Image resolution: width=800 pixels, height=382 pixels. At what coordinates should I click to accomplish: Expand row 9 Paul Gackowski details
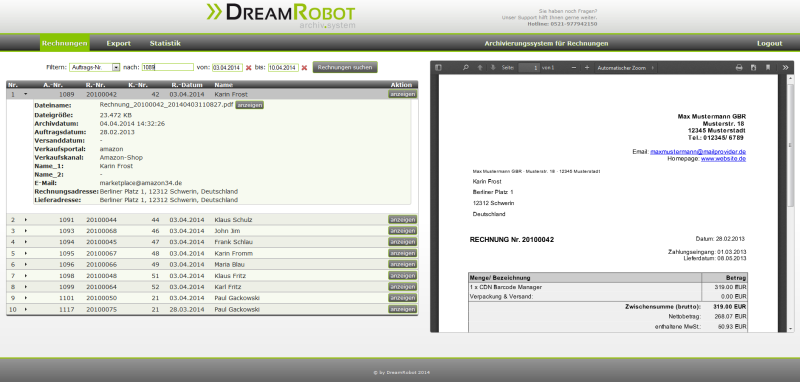[25, 298]
